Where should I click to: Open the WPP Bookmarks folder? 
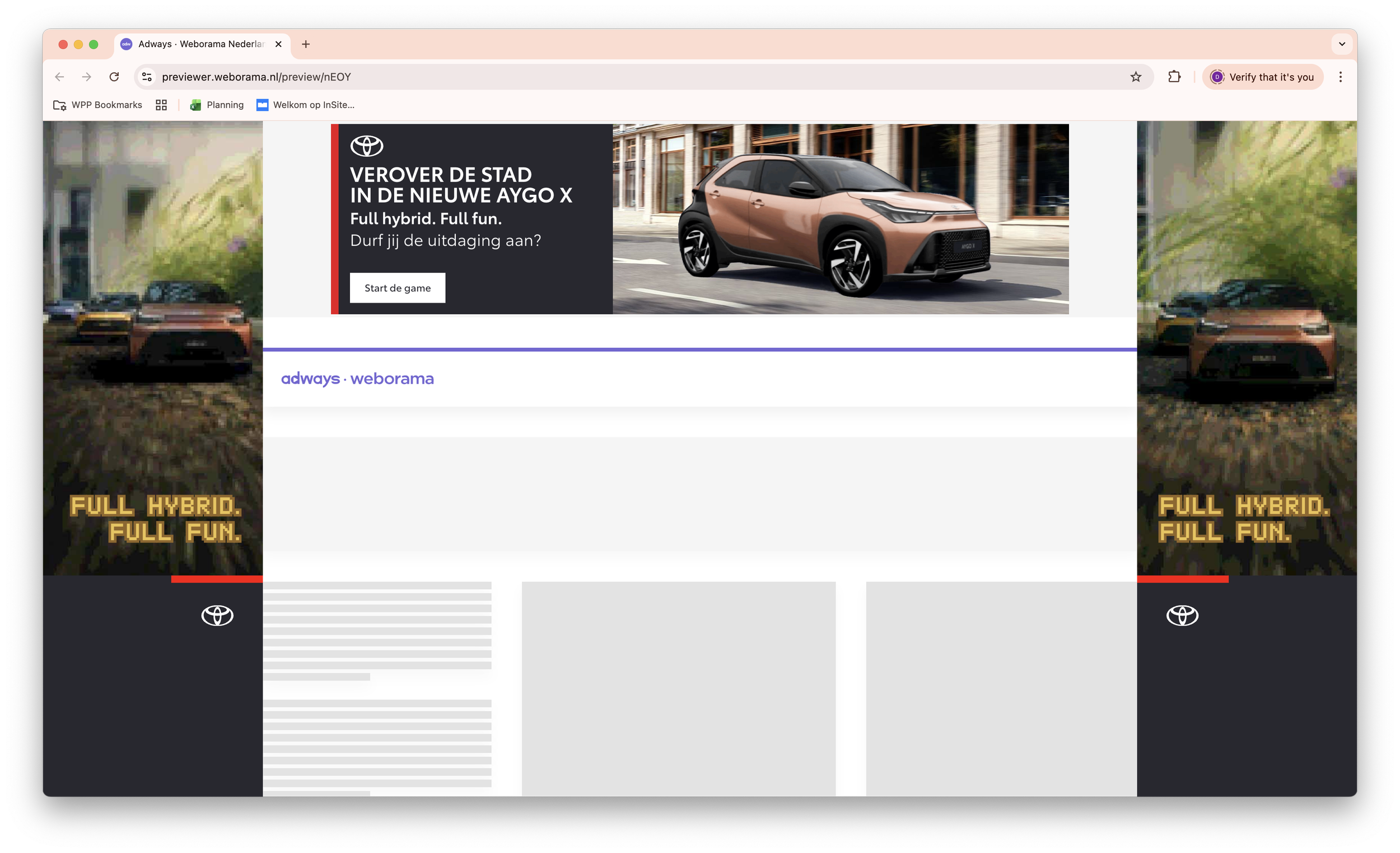pos(98,105)
